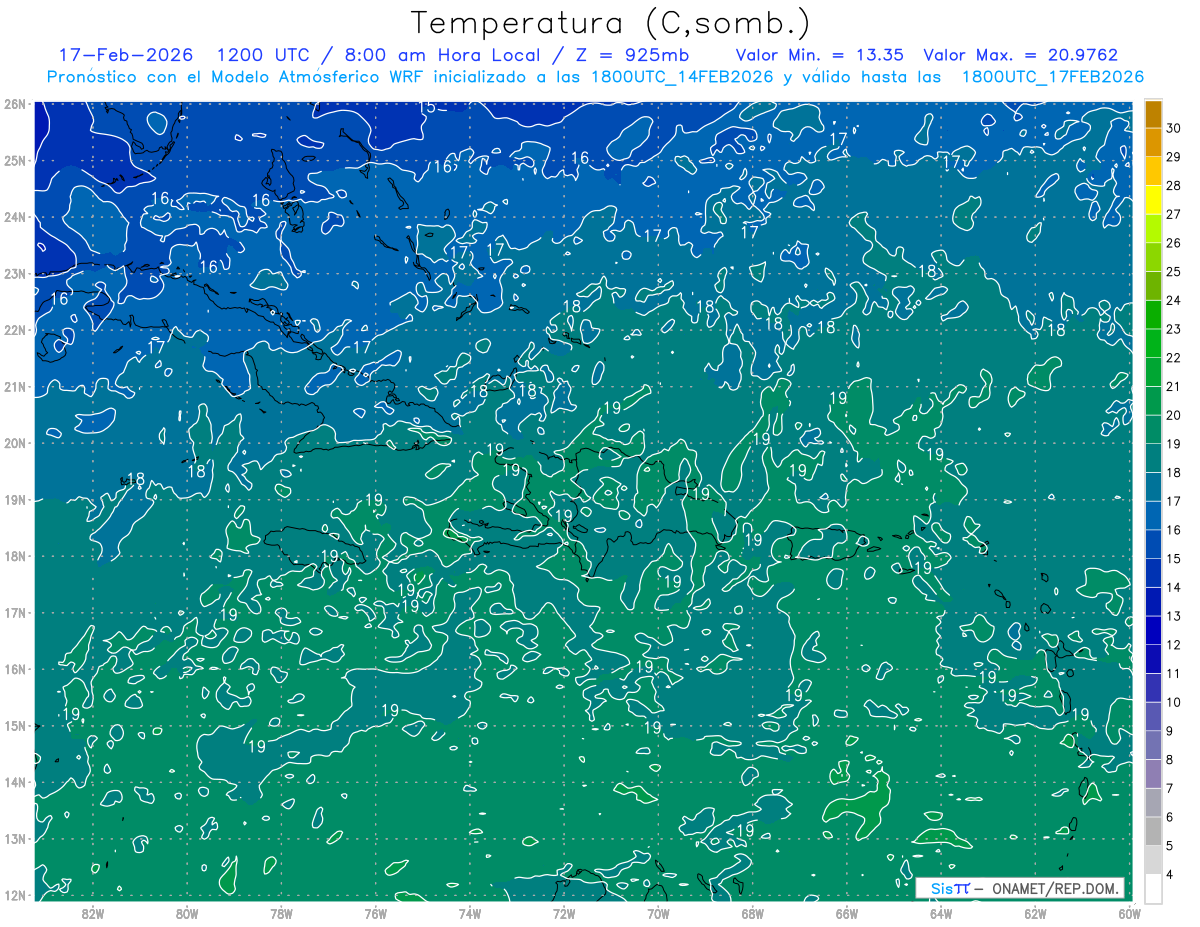
Task: Click the 12N latitude axis label
Action: click(14, 895)
